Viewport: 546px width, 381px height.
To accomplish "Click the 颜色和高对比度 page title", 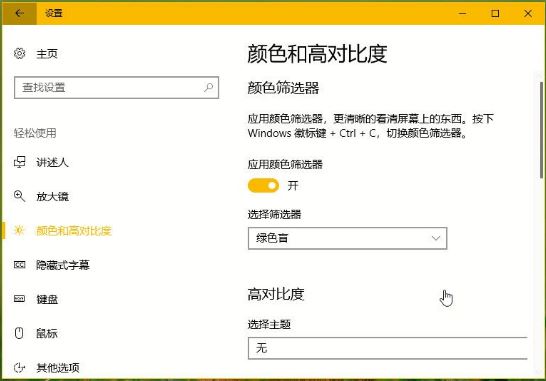I will tap(317, 54).
